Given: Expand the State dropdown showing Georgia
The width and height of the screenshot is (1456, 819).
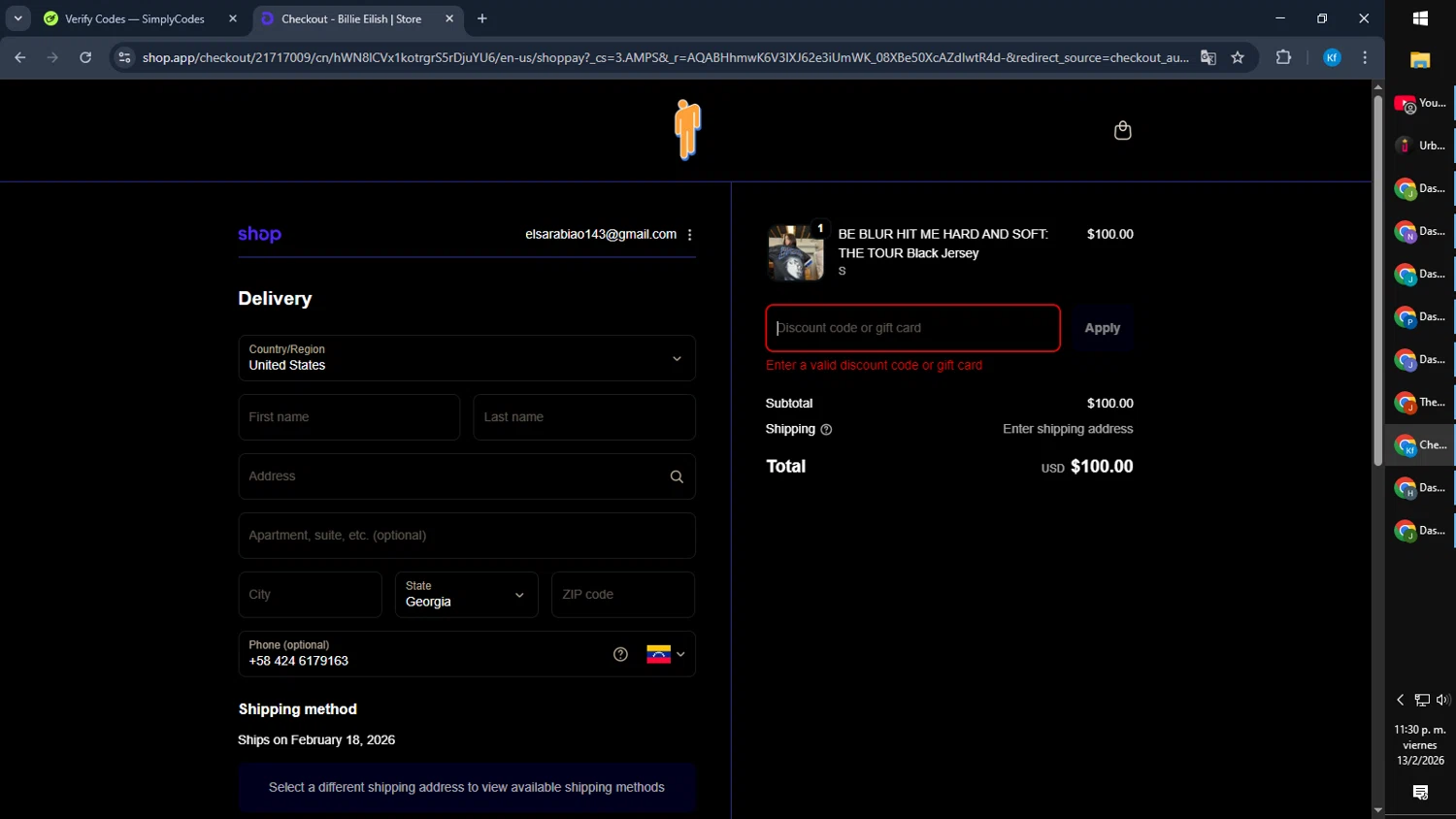Looking at the screenshot, I should [x=467, y=595].
